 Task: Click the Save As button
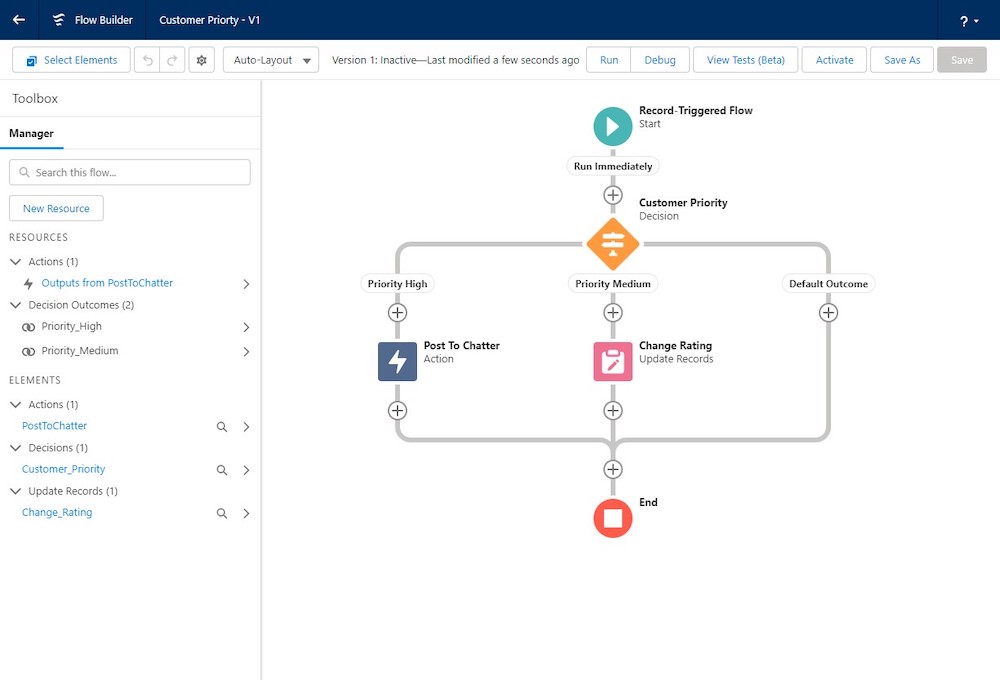(x=902, y=60)
